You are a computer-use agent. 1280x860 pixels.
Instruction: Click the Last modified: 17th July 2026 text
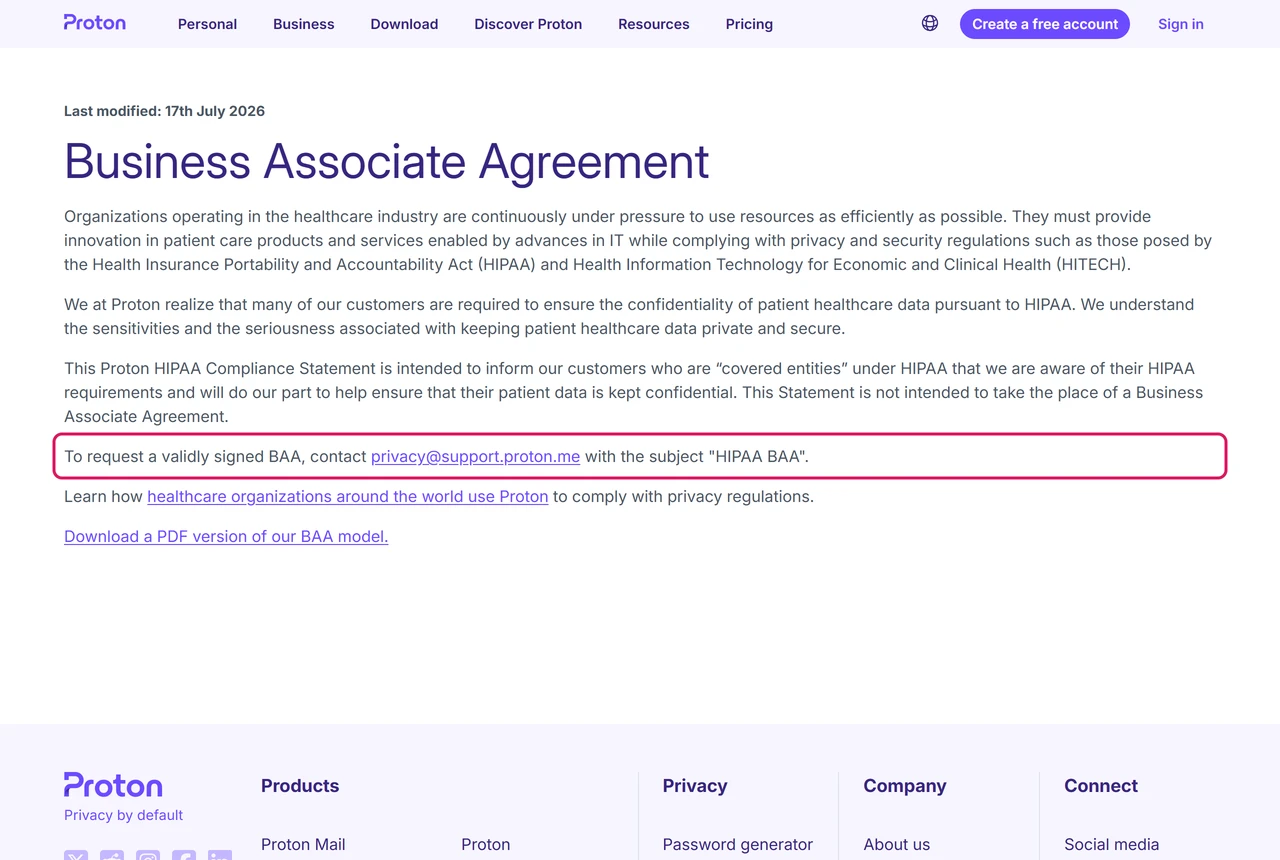[164, 111]
